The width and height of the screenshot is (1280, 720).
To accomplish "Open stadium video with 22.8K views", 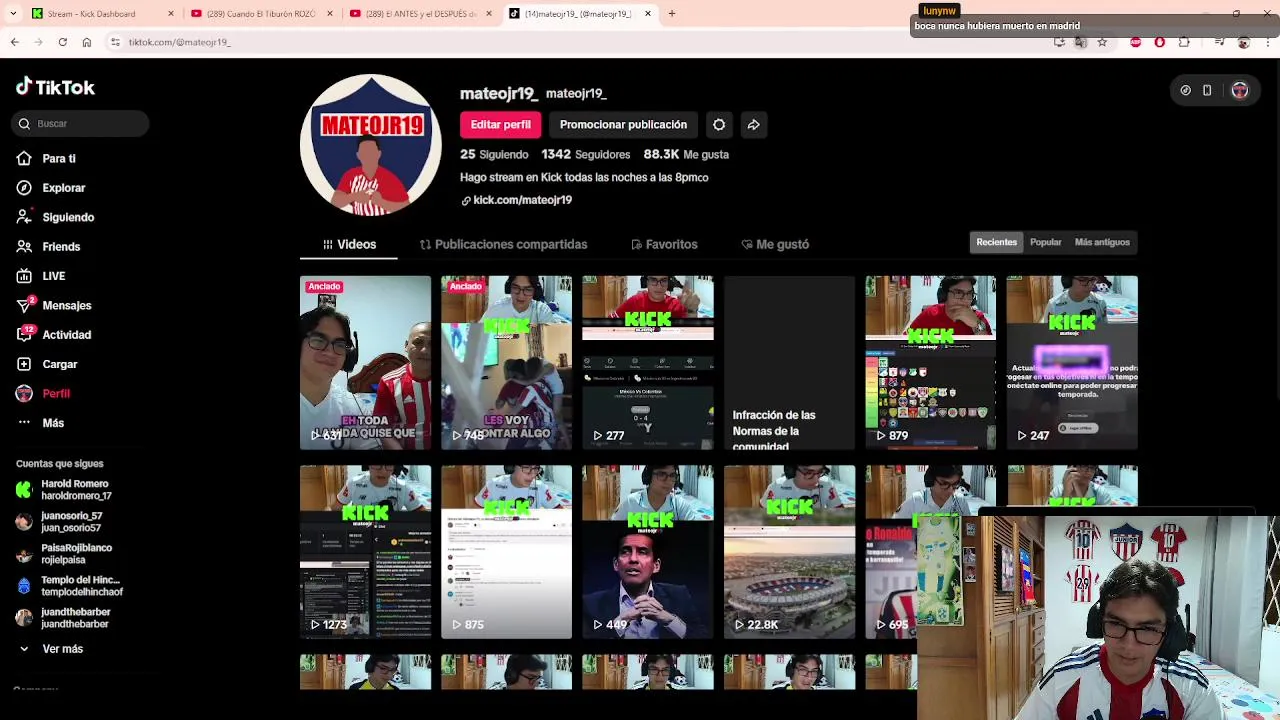I will pos(789,552).
